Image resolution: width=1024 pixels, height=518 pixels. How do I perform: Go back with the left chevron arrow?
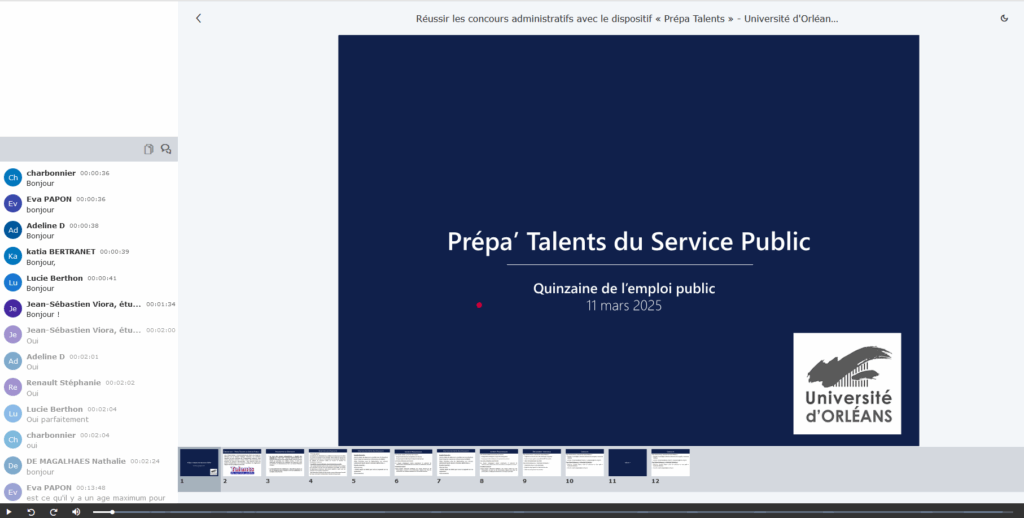pyautogui.click(x=199, y=18)
